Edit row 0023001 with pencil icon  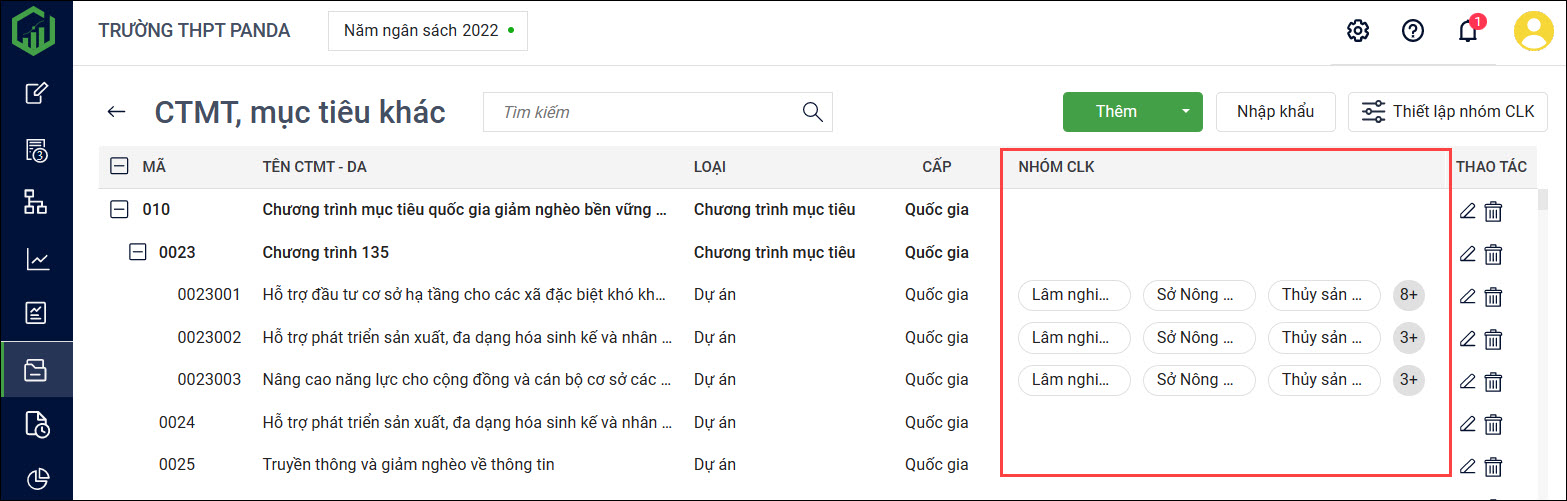tap(1467, 296)
